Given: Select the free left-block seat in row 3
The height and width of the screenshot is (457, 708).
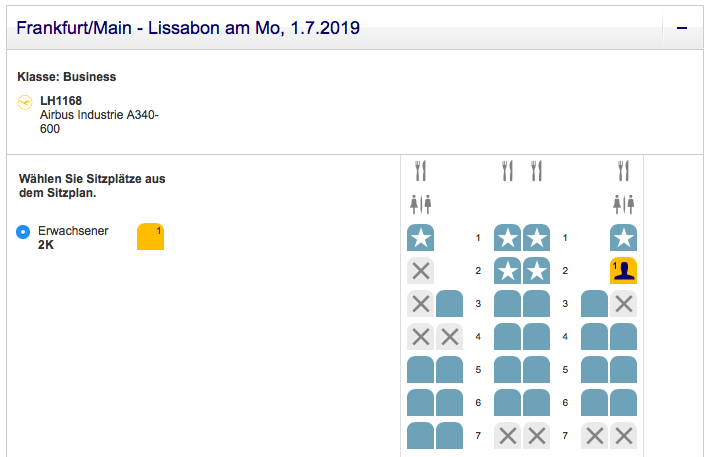Looking at the screenshot, I should 449,303.
